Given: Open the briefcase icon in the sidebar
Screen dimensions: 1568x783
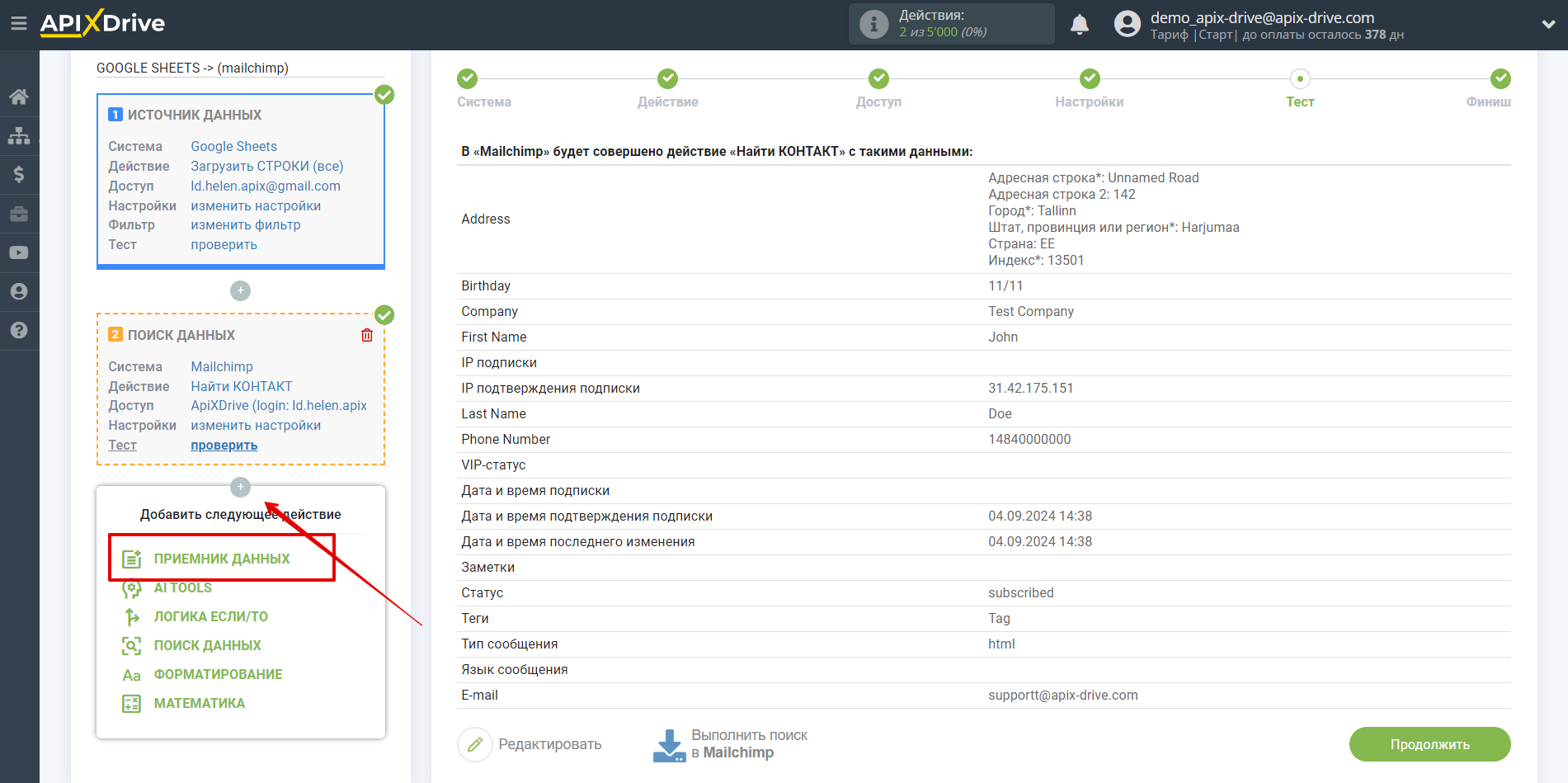Looking at the screenshot, I should point(19,214).
